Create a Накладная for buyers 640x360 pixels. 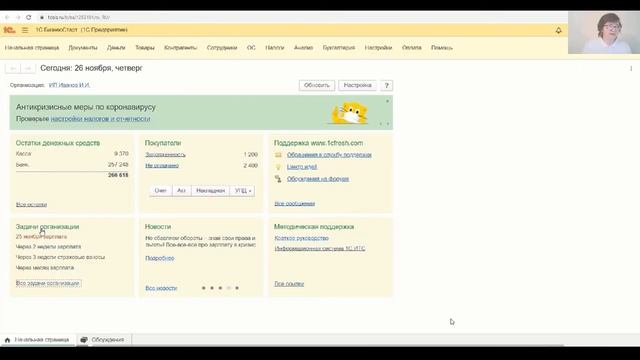coord(211,191)
